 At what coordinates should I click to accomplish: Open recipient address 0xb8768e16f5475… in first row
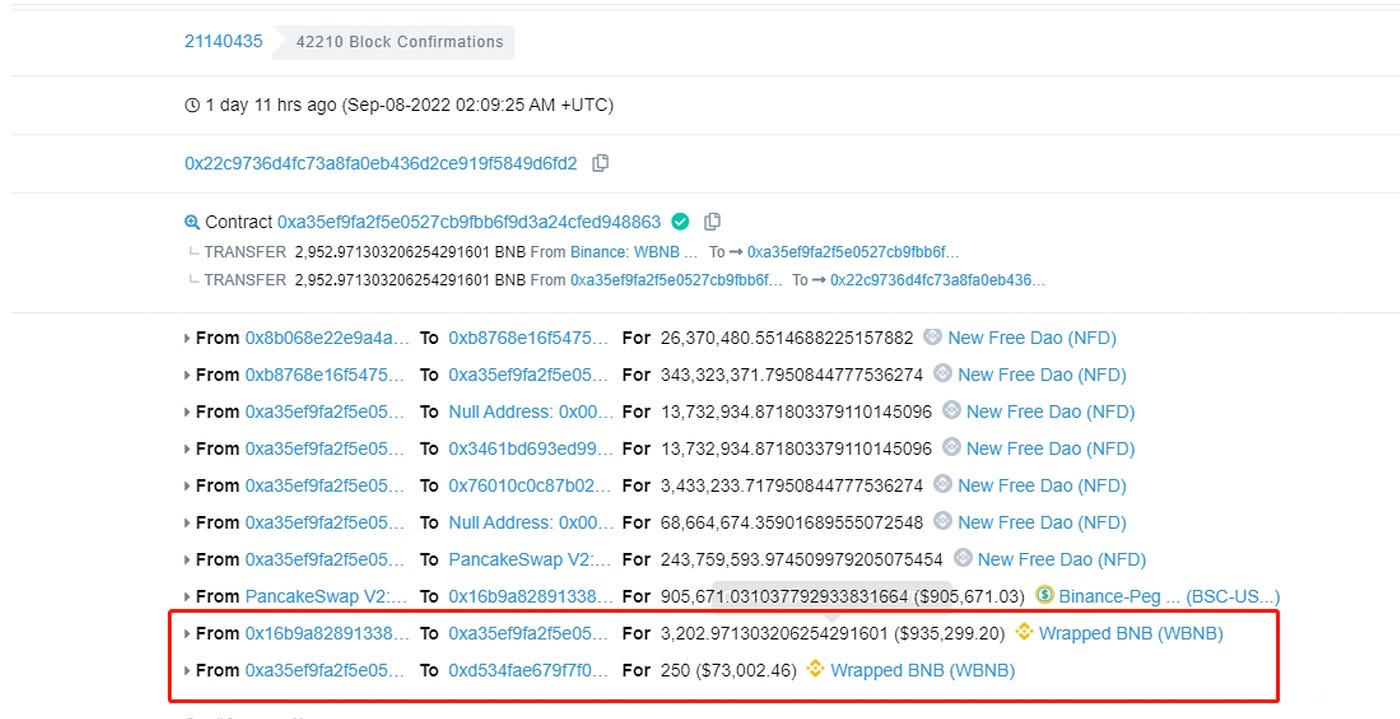pos(528,338)
